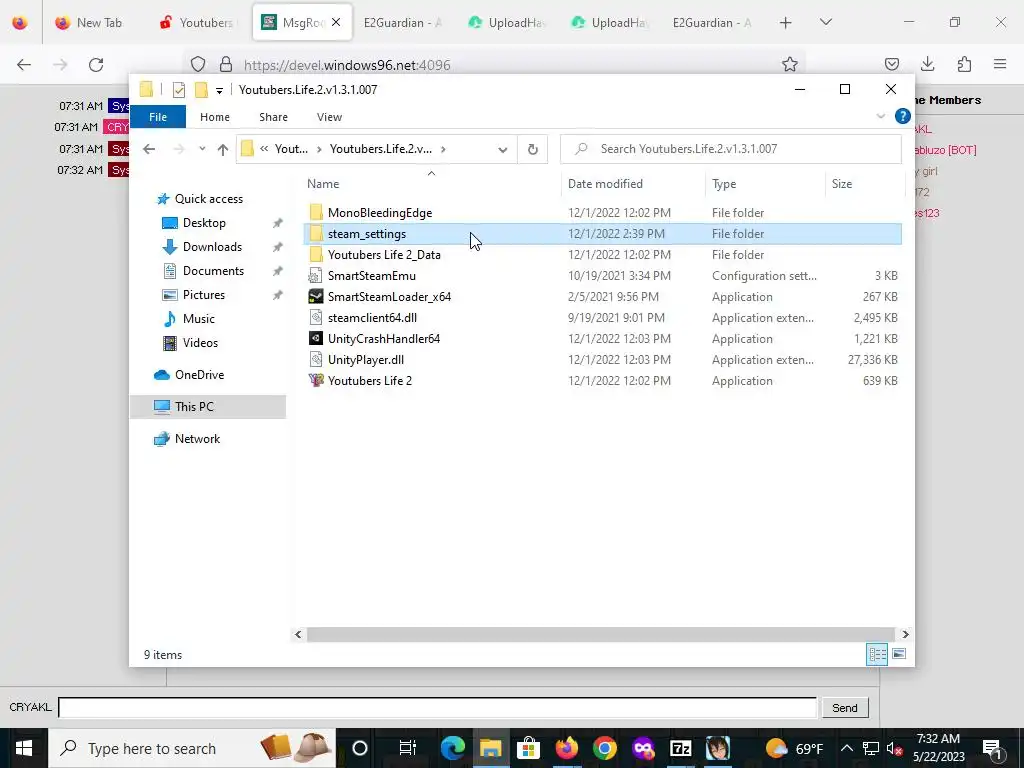The height and width of the screenshot is (768, 1024).
Task: Click the chat message input field
Action: coord(438,708)
